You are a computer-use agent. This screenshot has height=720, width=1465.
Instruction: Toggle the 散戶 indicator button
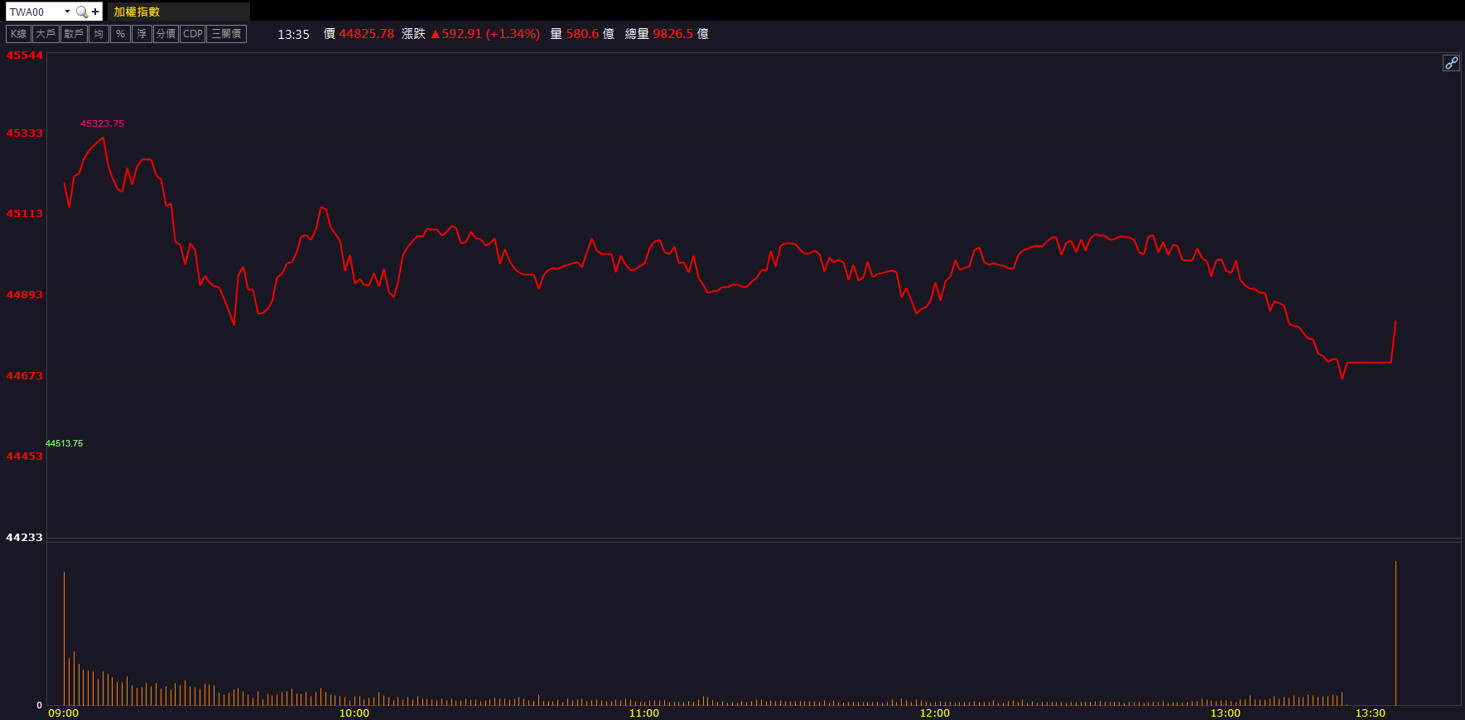click(x=73, y=34)
